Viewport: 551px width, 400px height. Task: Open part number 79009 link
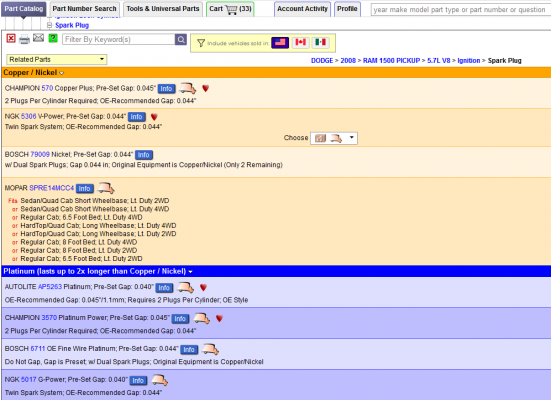[x=40, y=154]
